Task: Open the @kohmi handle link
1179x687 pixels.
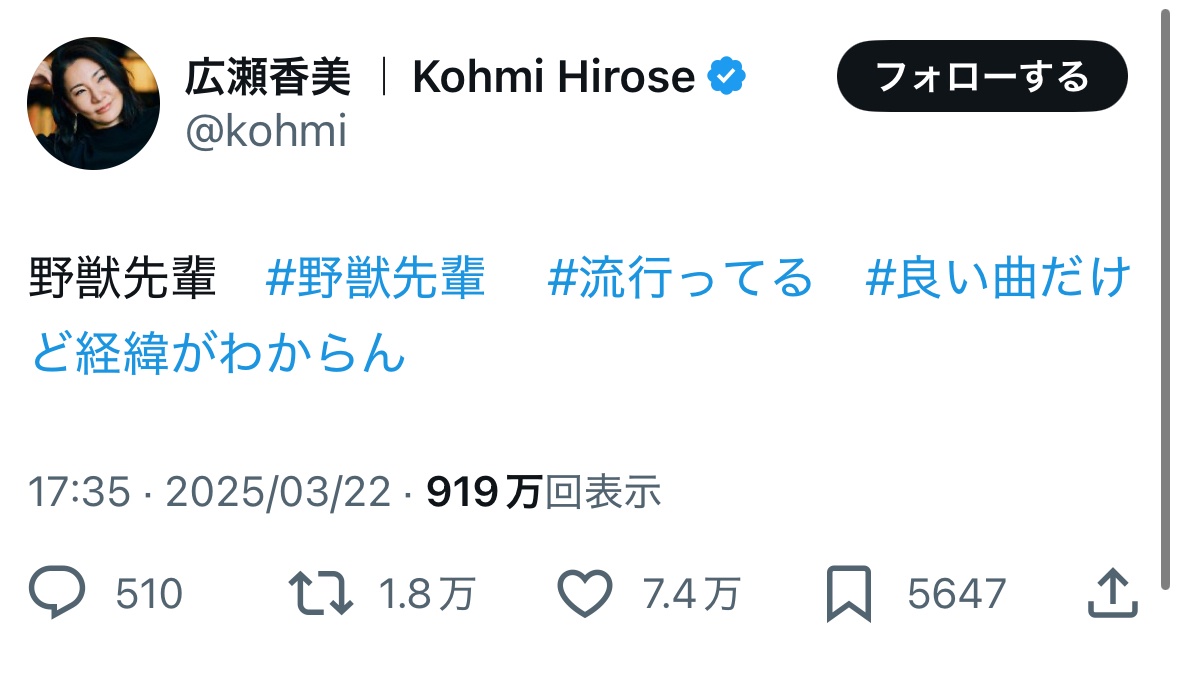Action: tap(266, 130)
